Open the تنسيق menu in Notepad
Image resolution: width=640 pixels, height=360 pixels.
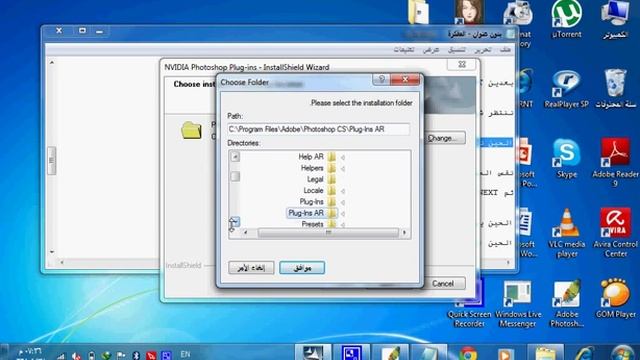pyautogui.click(x=457, y=50)
